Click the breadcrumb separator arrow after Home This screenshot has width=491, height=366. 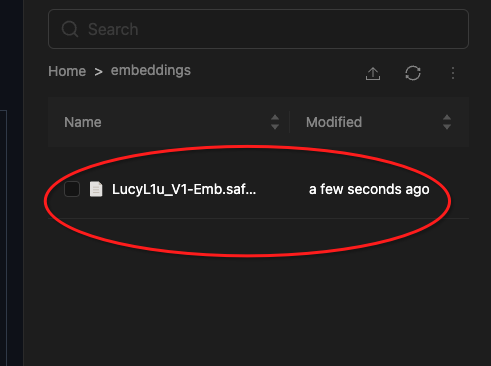pos(98,71)
